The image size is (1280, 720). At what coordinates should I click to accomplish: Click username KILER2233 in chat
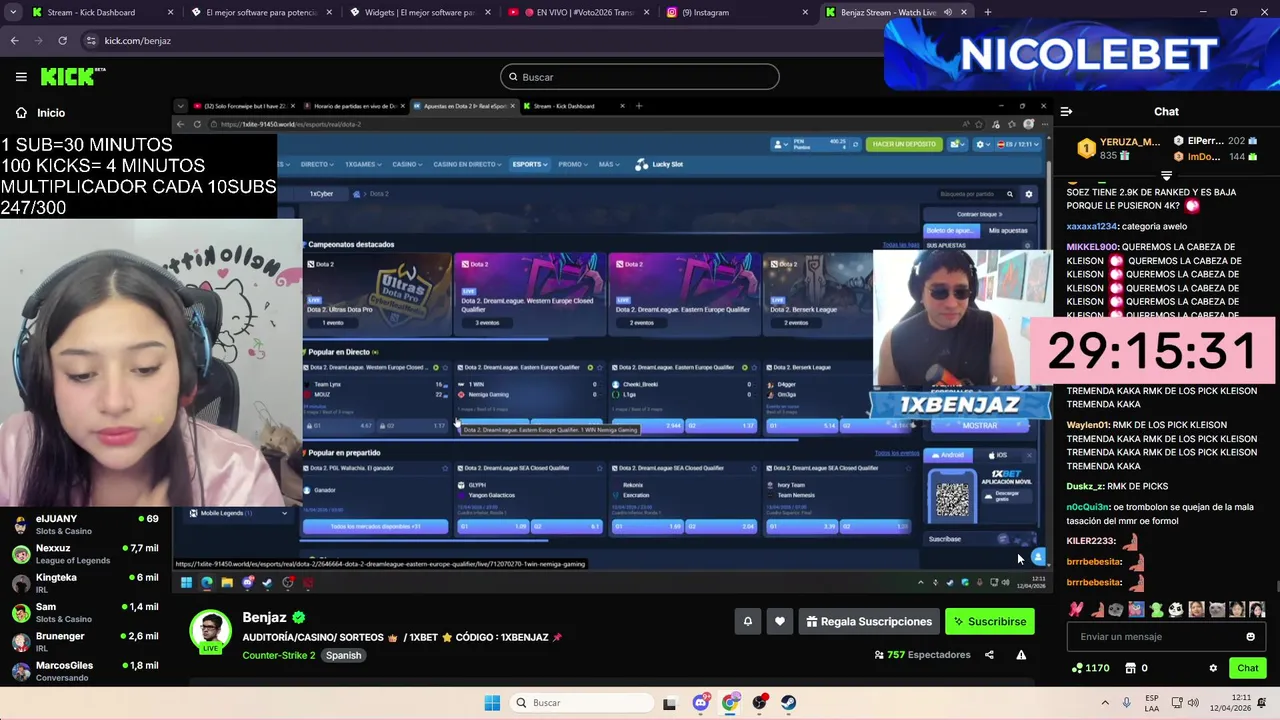[1090, 541]
